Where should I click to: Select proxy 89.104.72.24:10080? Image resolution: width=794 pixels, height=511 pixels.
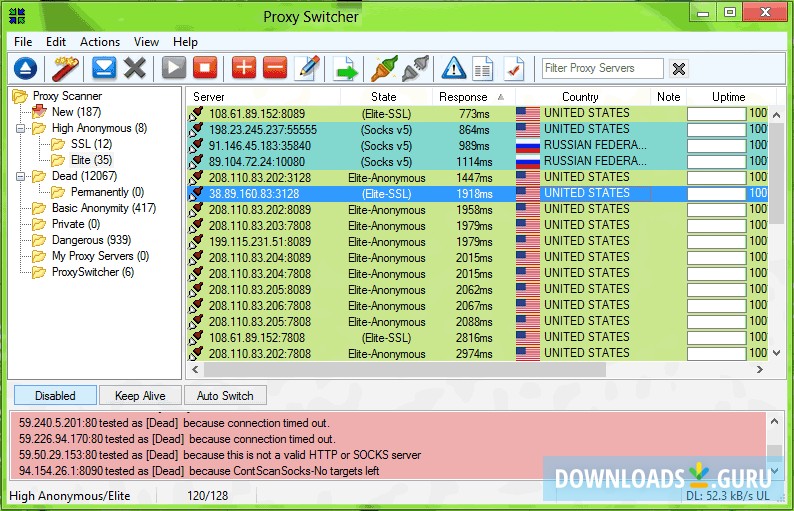[478, 162]
